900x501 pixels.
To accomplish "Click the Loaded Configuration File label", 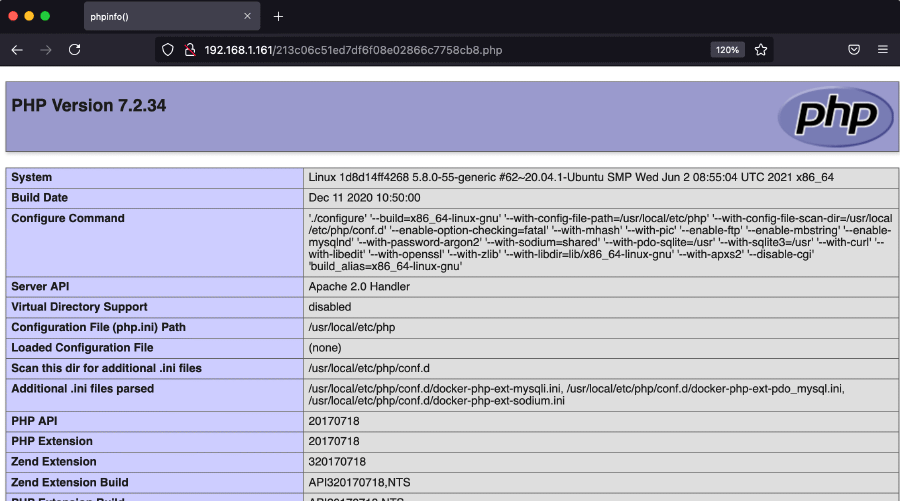I will 82,347.
